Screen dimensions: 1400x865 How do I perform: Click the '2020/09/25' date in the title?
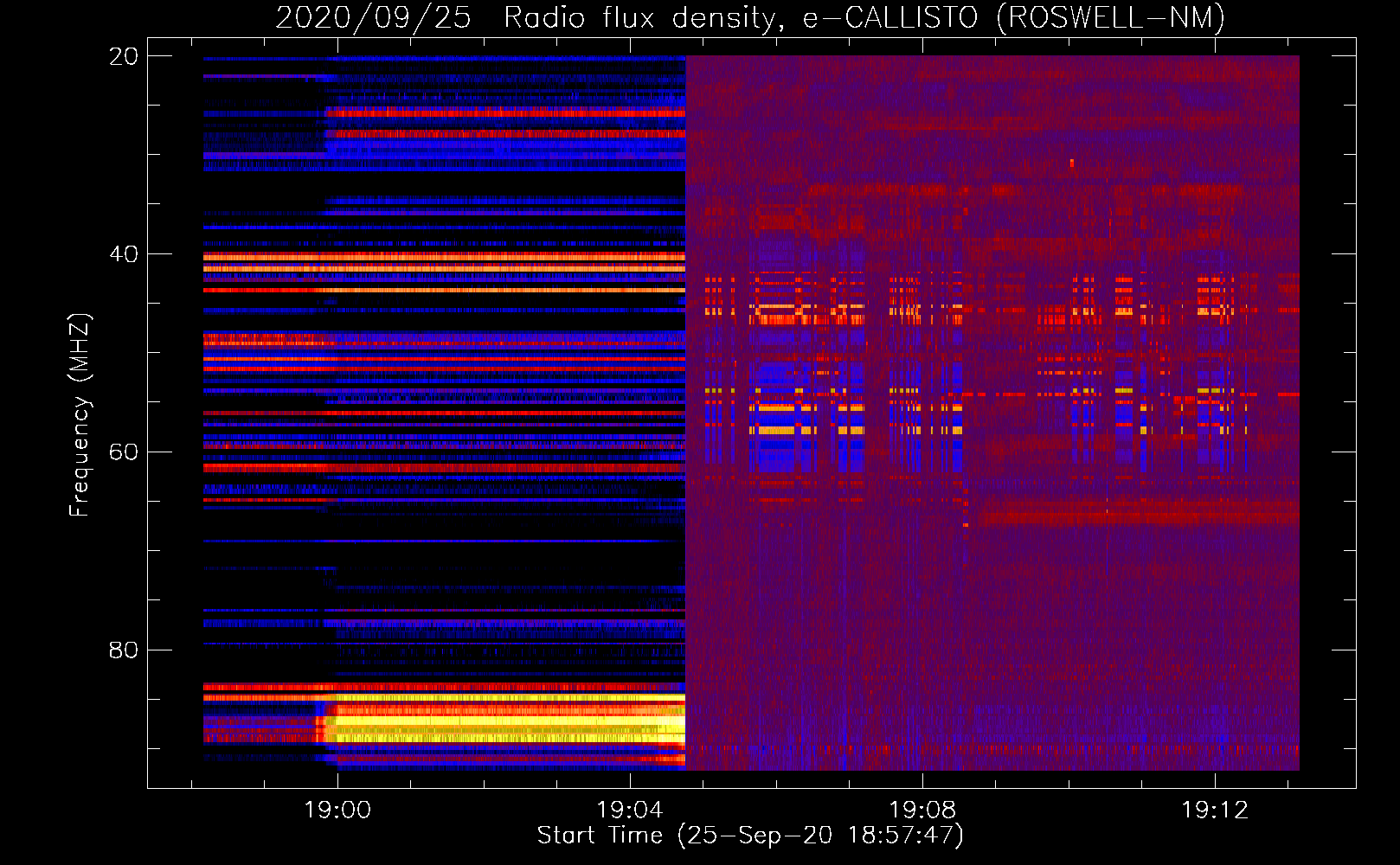coord(373,17)
